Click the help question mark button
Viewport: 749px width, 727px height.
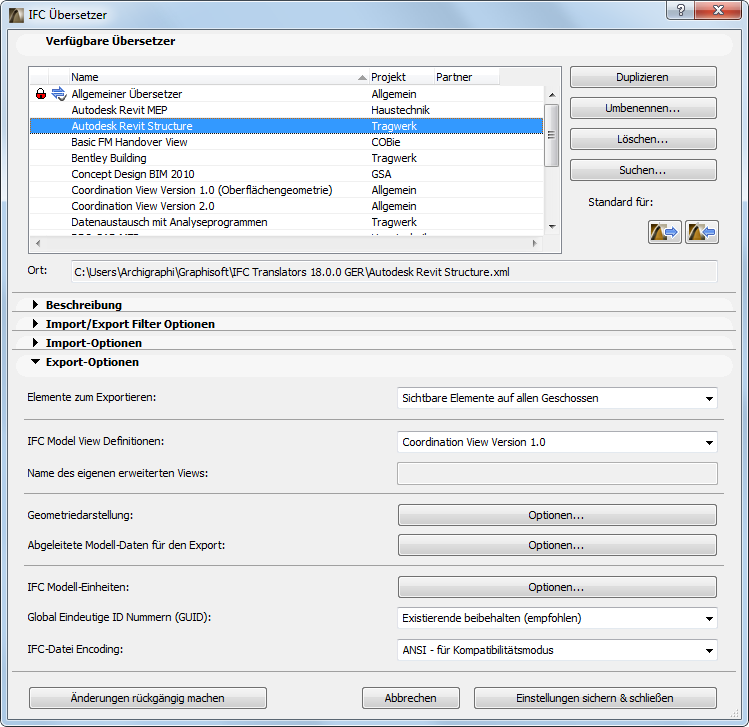point(681,10)
